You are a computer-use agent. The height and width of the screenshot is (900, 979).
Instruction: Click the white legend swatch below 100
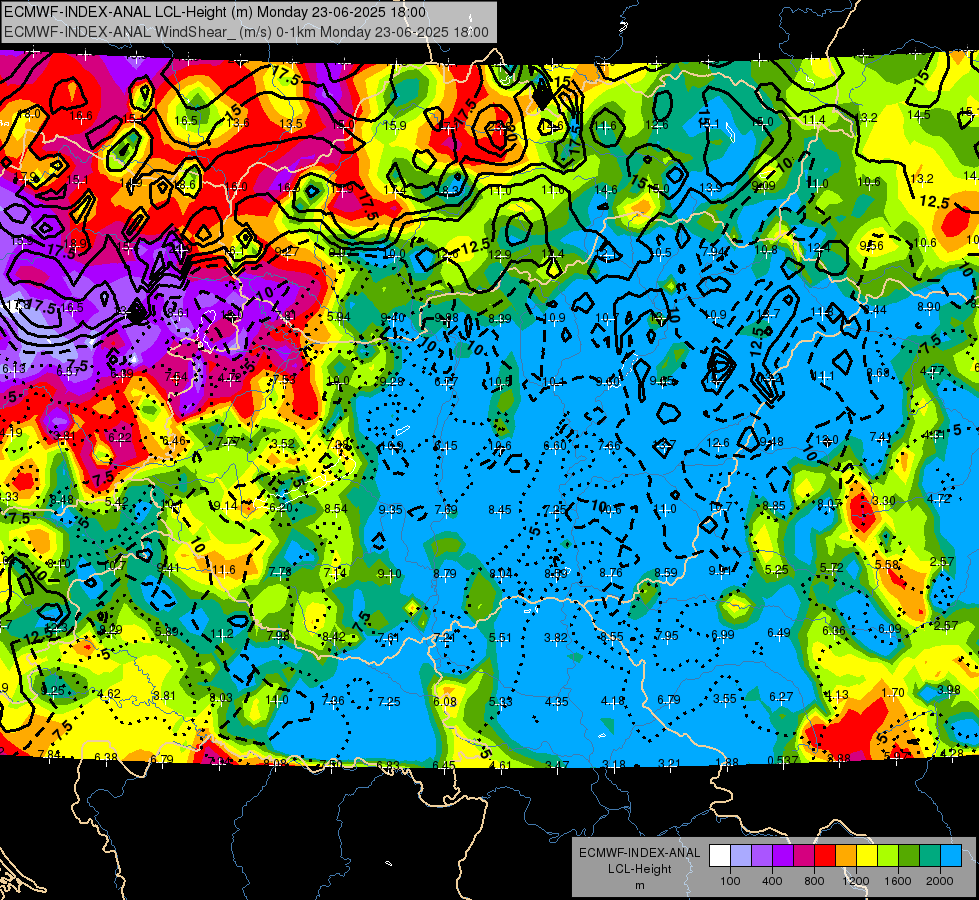tap(719, 856)
